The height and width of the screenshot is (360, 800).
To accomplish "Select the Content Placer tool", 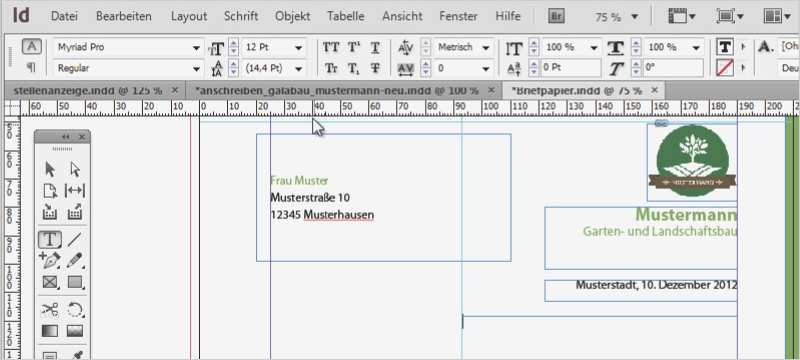I will (x=75, y=211).
